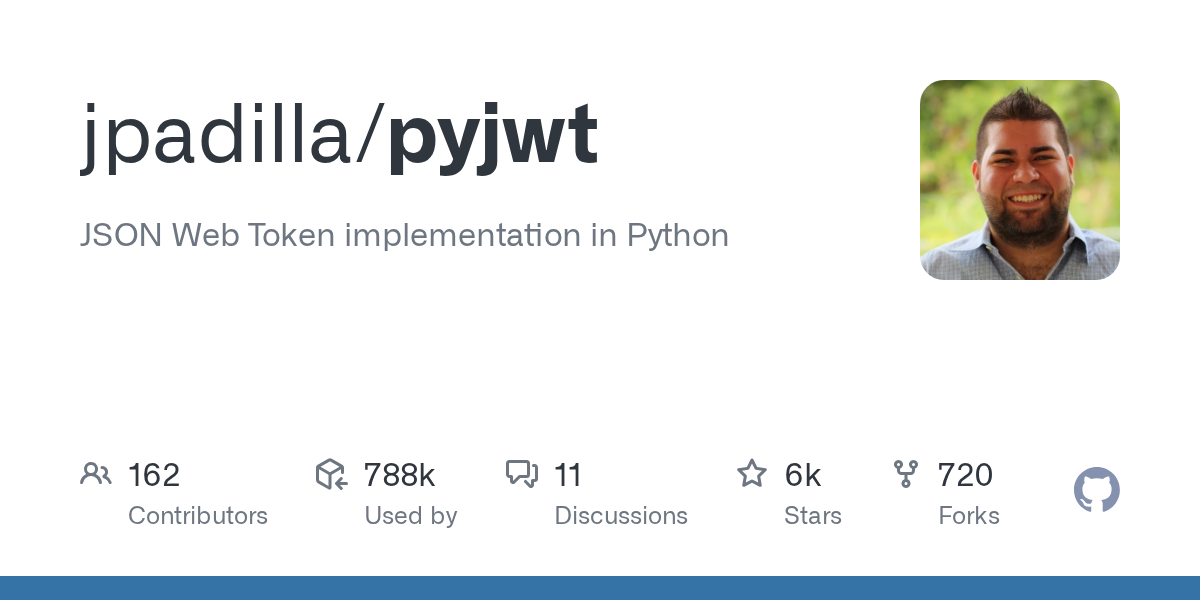This screenshot has height=600, width=1200.
Task: Click the 6k stars count
Action: coord(803,475)
